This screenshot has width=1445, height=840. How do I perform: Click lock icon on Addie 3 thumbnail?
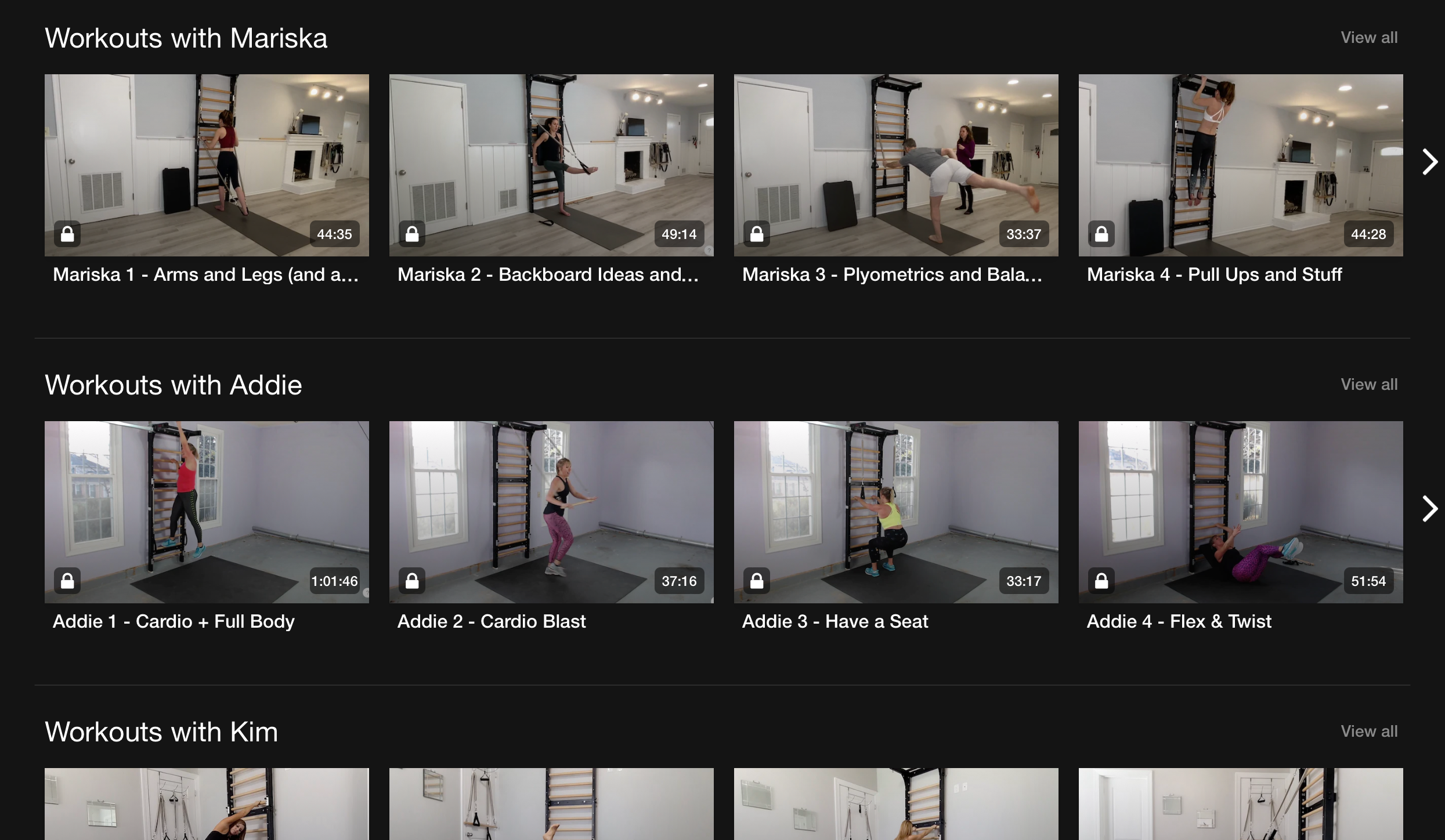757,581
